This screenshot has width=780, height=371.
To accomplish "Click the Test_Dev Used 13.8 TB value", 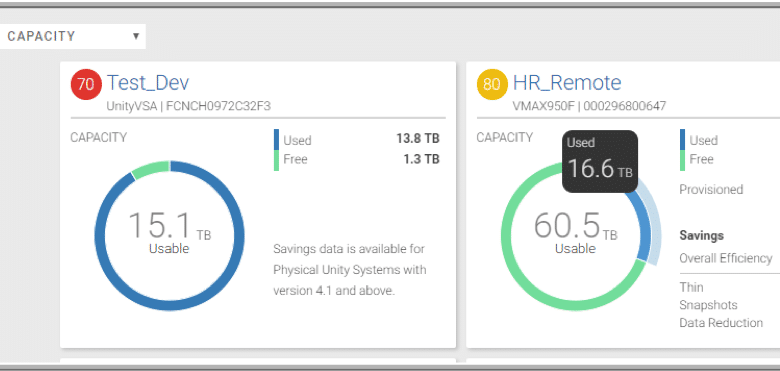I will 418,139.
